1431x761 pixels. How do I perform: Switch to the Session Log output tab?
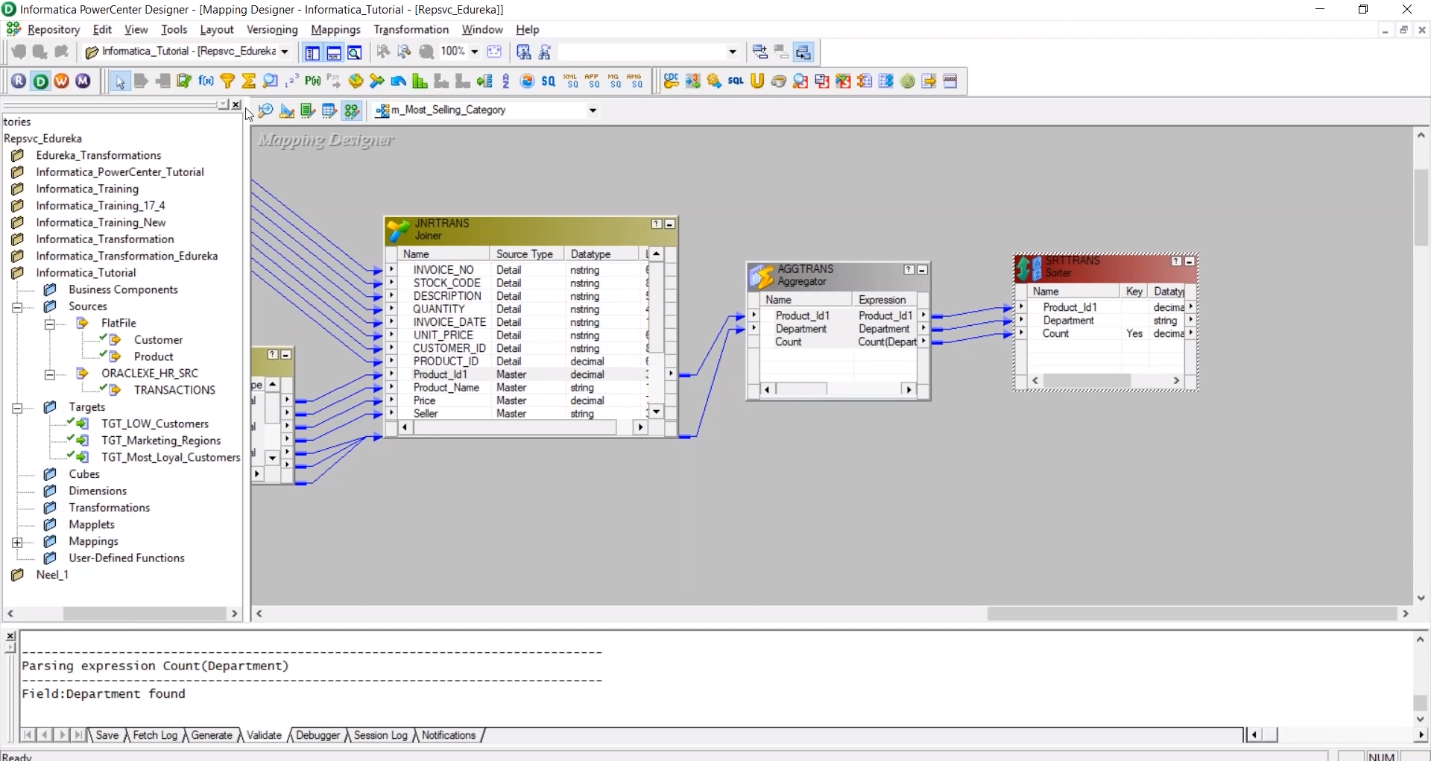(381, 736)
